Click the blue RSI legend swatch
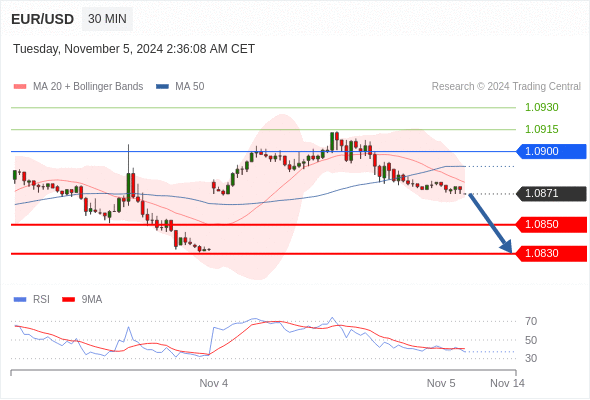Viewport: 590px width, 400px height. pos(20,300)
